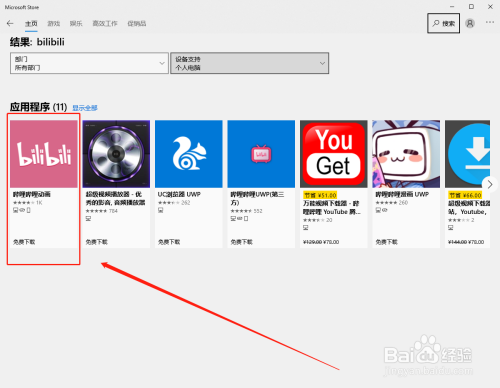Image resolution: width=500 pixels, height=388 pixels.
Task: Click the UC浏览器 UWP app title
Action: tap(179, 194)
